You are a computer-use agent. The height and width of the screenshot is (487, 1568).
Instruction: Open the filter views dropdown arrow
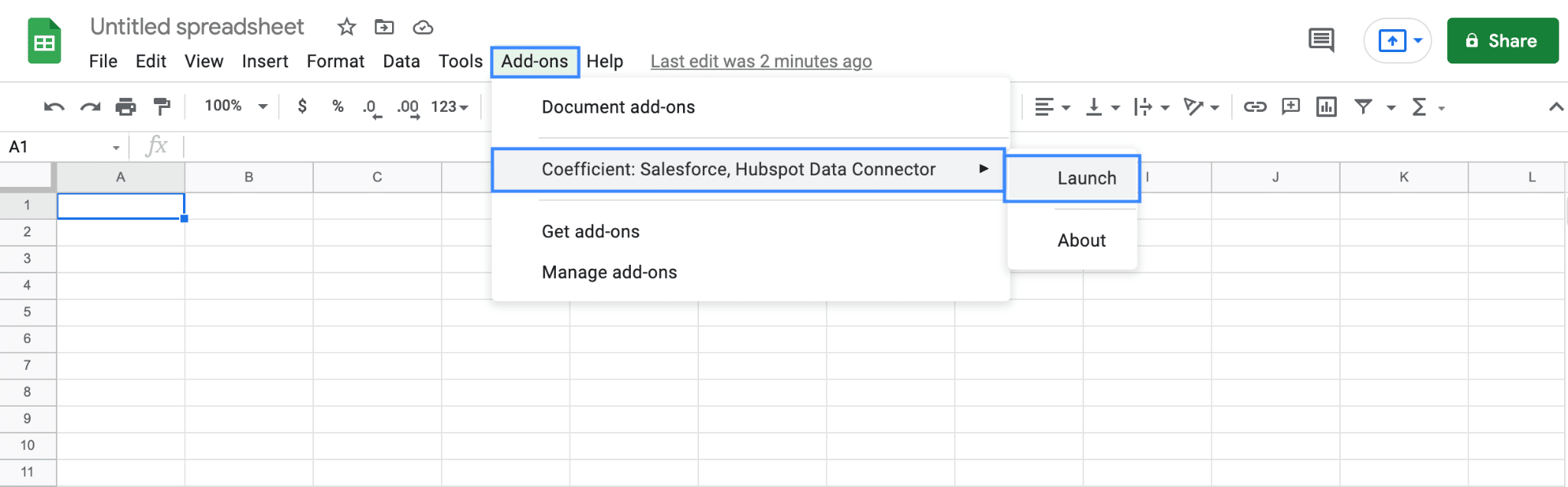point(1391,108)
